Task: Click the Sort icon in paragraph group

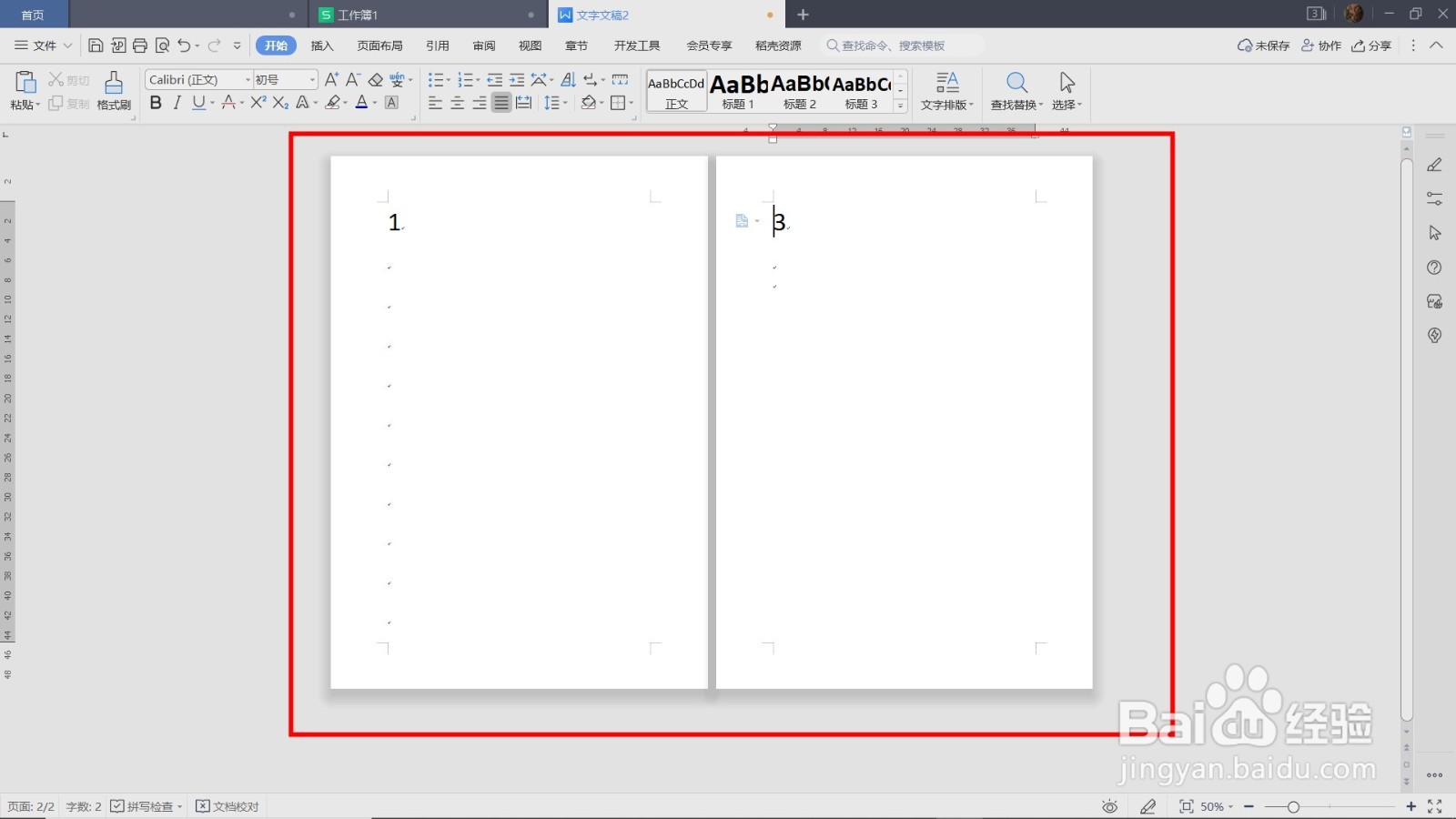Action: pyautogui.click(x=568, y=80)
